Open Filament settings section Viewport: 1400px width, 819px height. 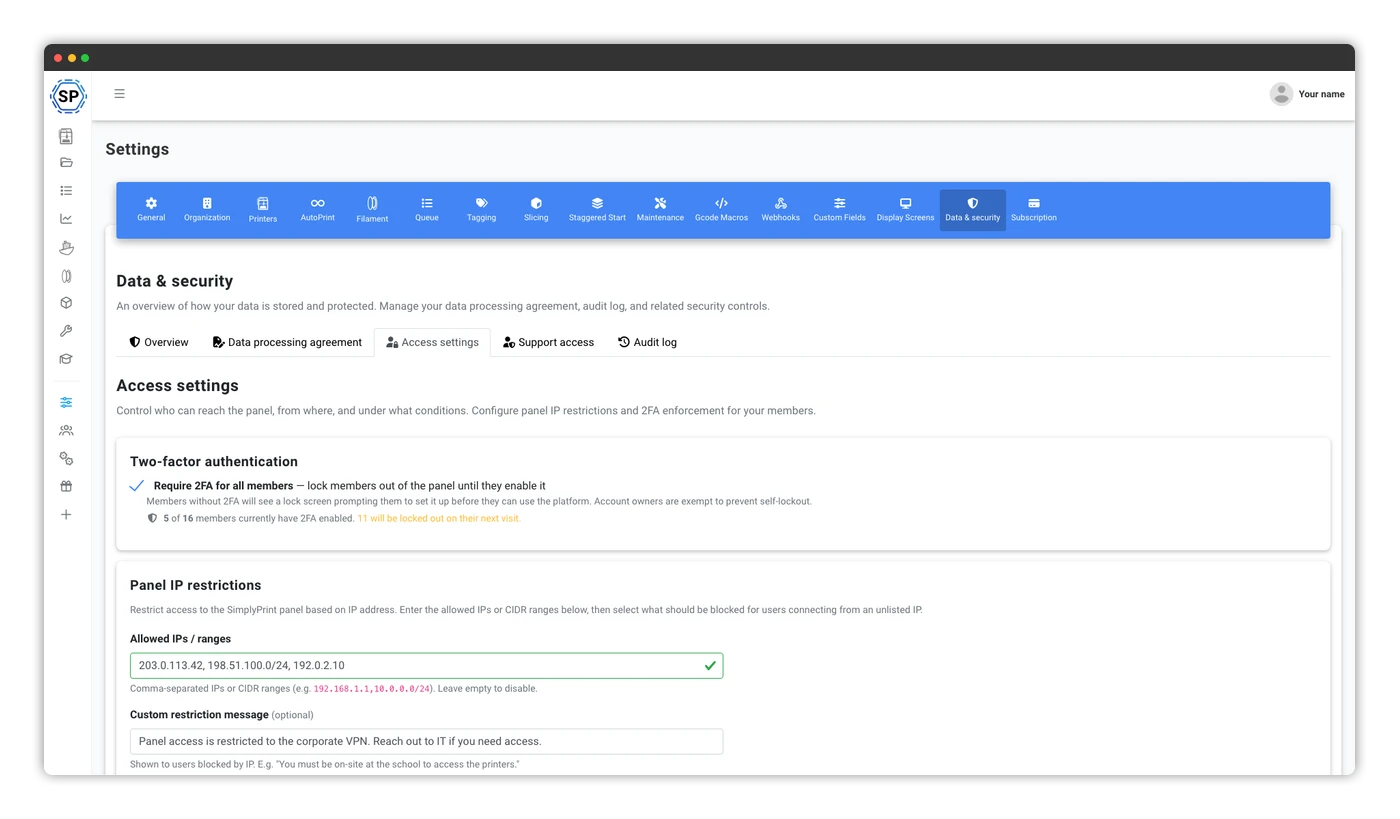(372, 210)
